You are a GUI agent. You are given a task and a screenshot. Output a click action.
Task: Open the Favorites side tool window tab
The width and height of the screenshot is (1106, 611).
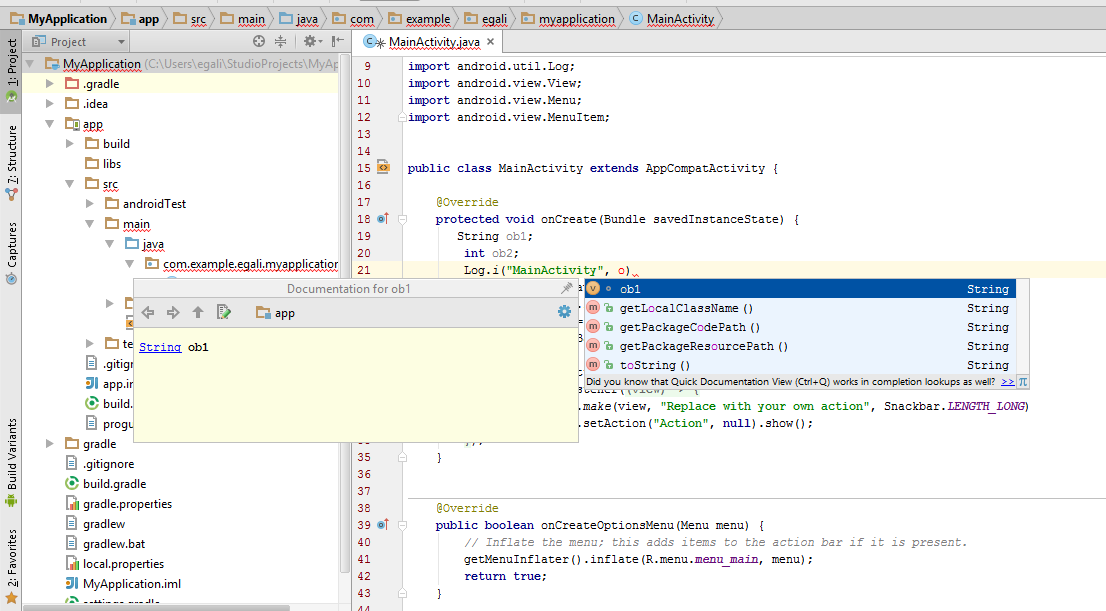click(11, 567)
